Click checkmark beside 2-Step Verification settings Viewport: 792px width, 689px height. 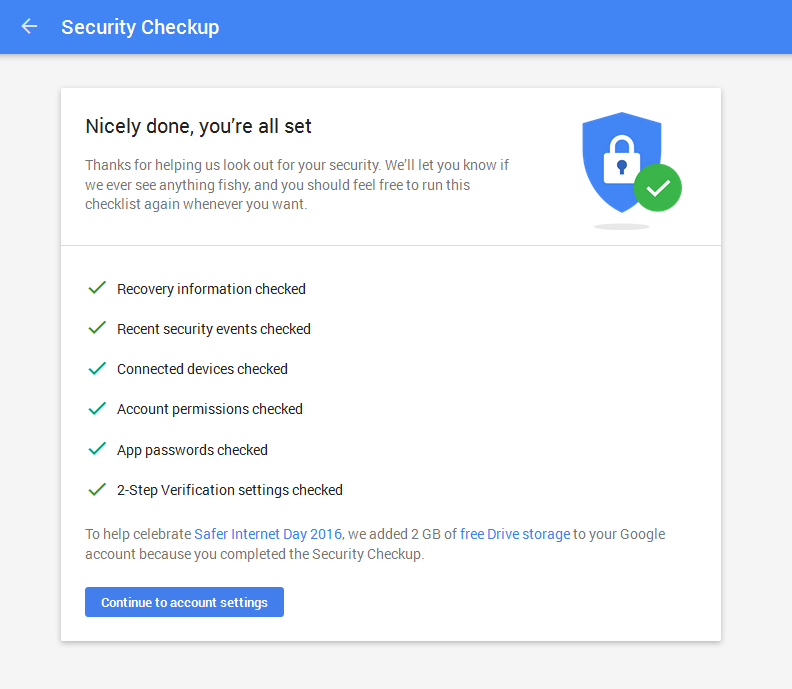(97, 489)
